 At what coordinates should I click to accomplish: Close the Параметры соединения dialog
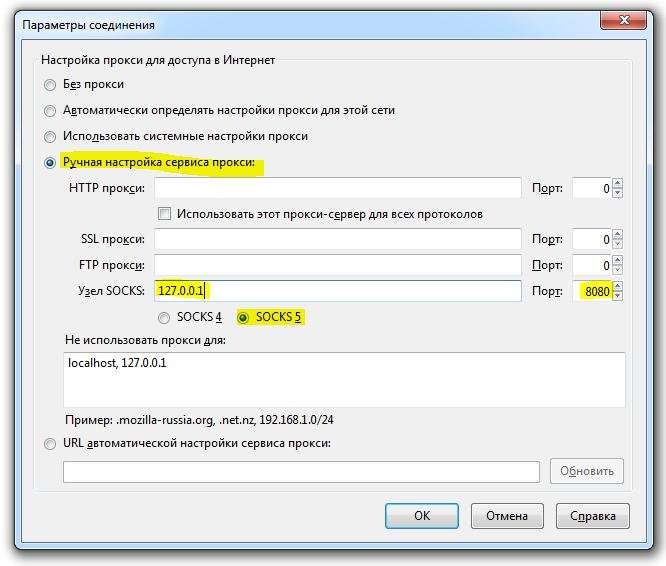(624, 20)
